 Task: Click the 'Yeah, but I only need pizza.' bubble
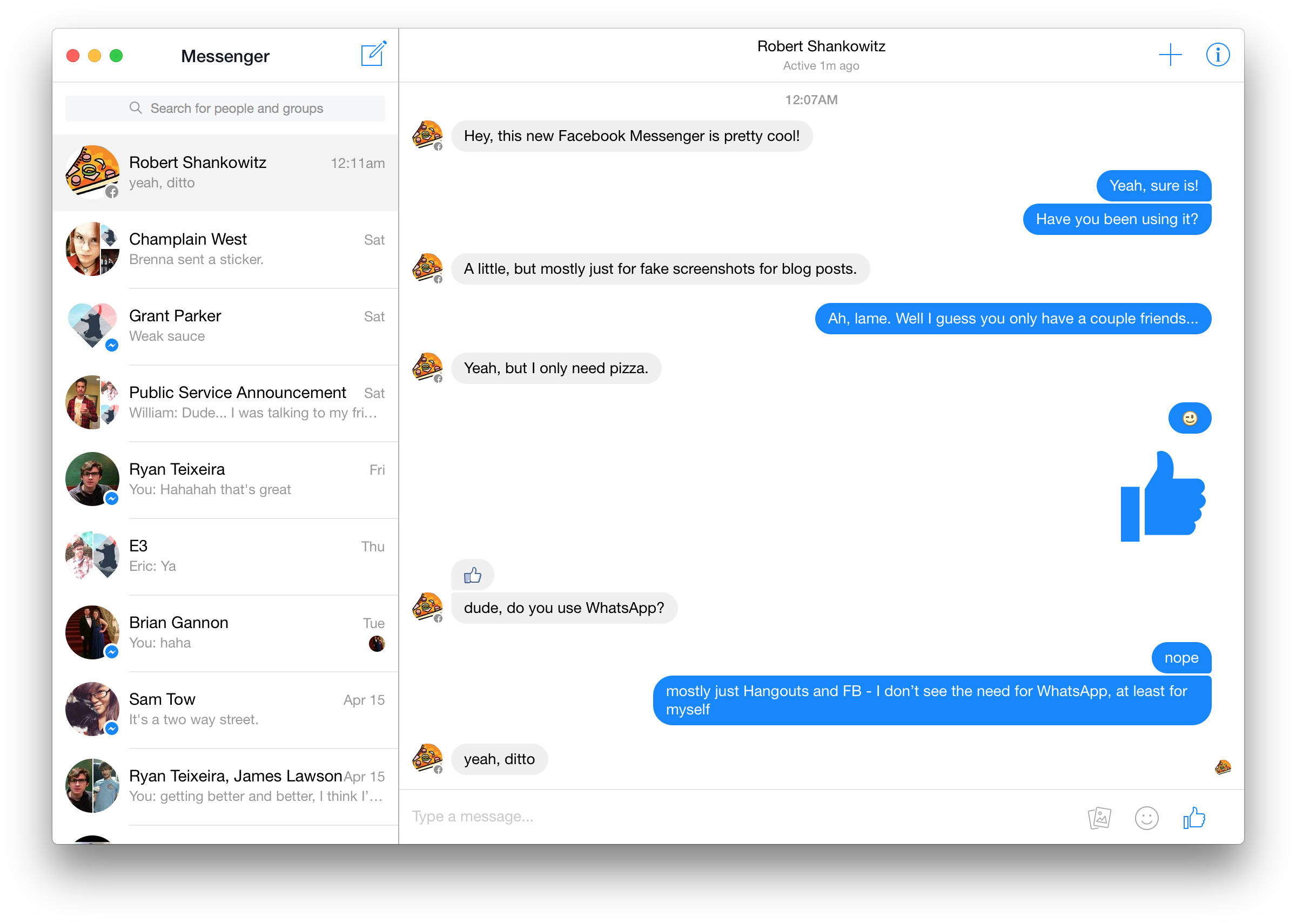[x=555, y=368]
